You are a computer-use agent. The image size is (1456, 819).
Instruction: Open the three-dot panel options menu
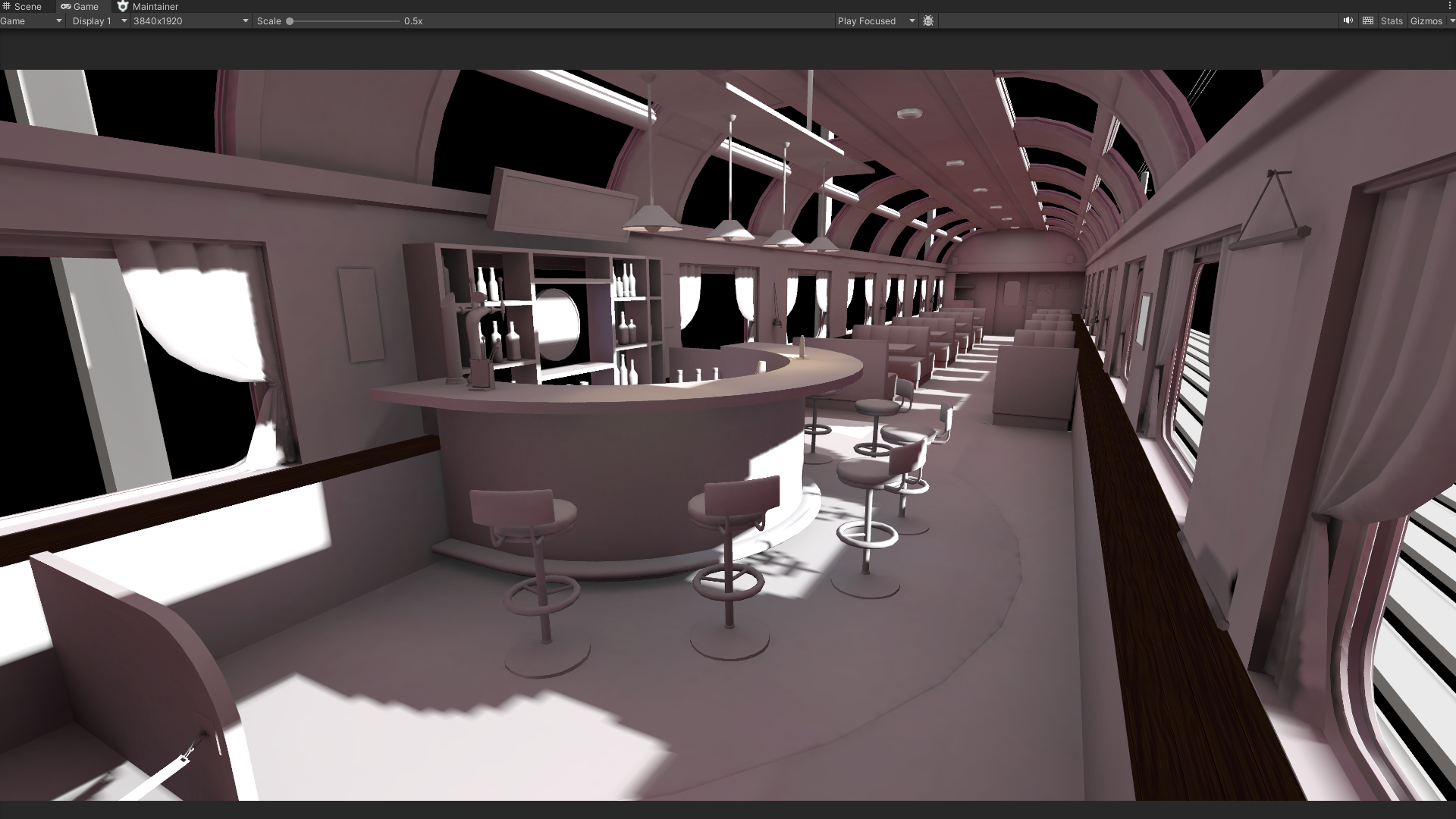coord(1449,6)
